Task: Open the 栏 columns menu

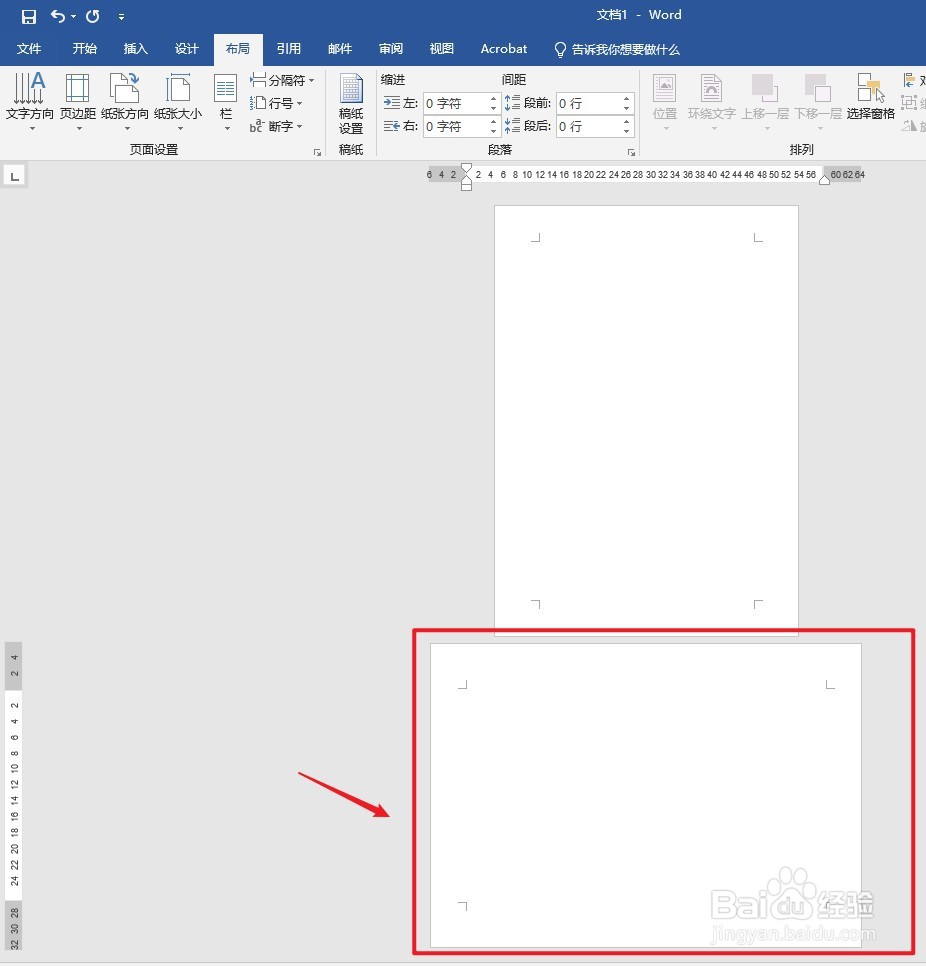Action: (225, 101)
